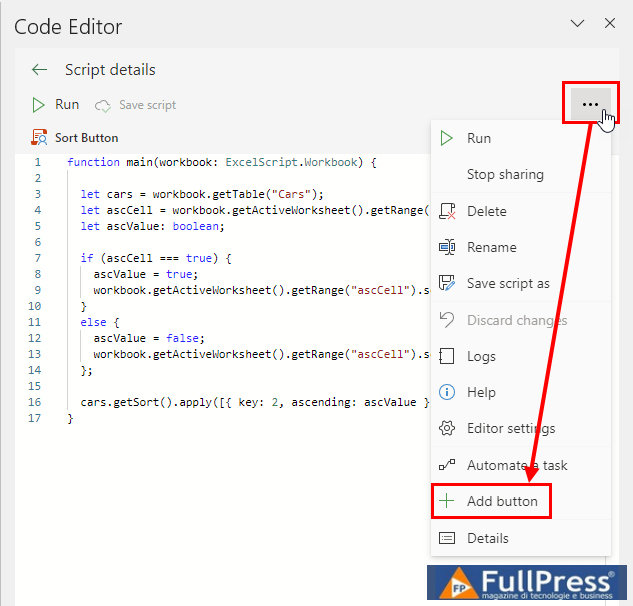Click the Rename icon in menu
The width and height of the screenshot is (633, 606).
point(447,247)
